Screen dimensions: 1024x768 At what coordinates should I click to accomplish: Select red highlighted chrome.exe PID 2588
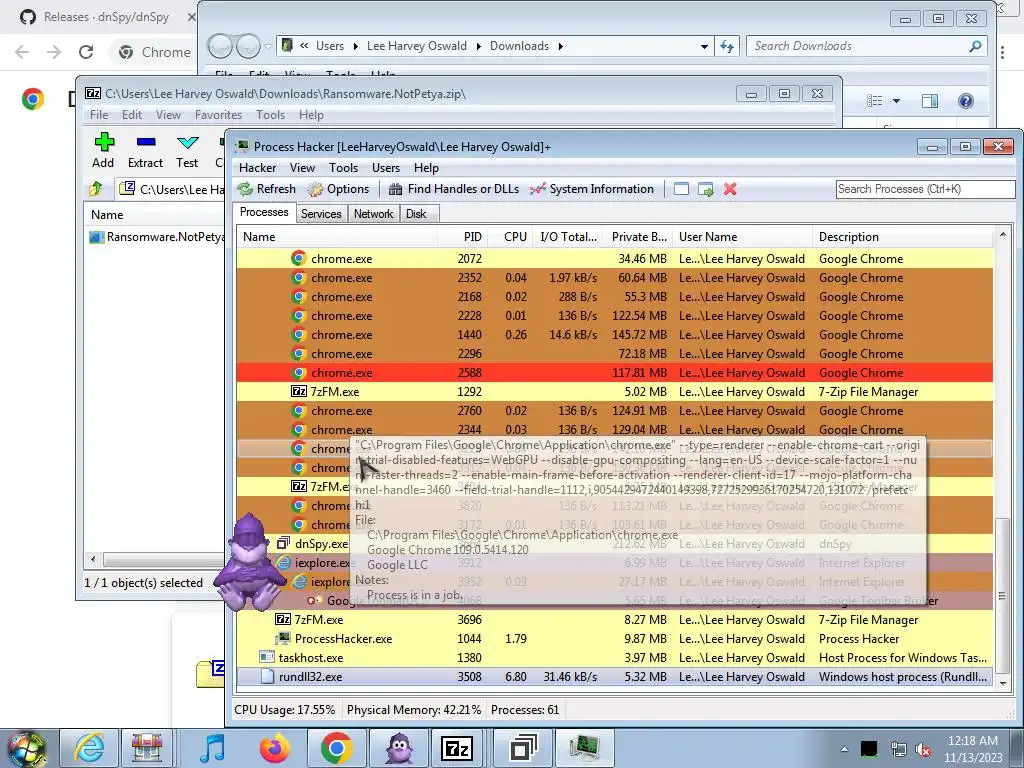pos(615,373)
